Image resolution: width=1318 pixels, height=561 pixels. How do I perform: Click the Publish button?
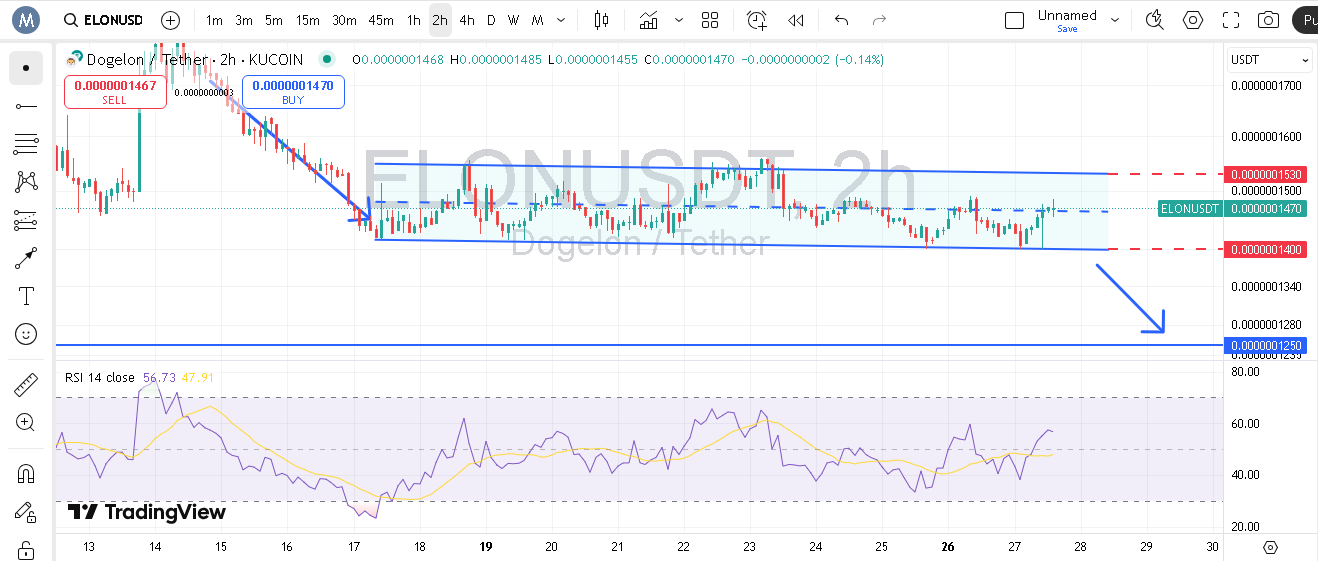tap(1304, 20)
